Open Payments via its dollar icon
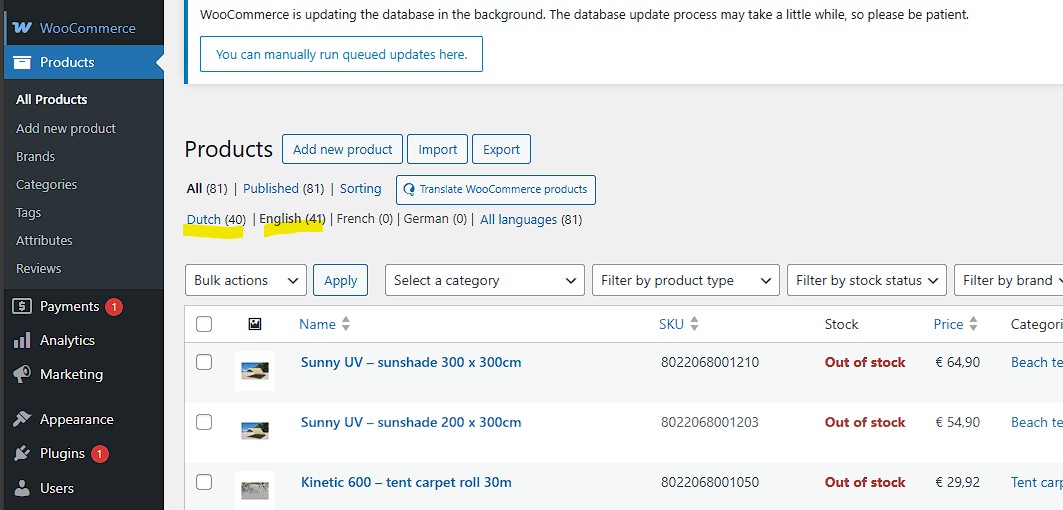 (22, 307)
